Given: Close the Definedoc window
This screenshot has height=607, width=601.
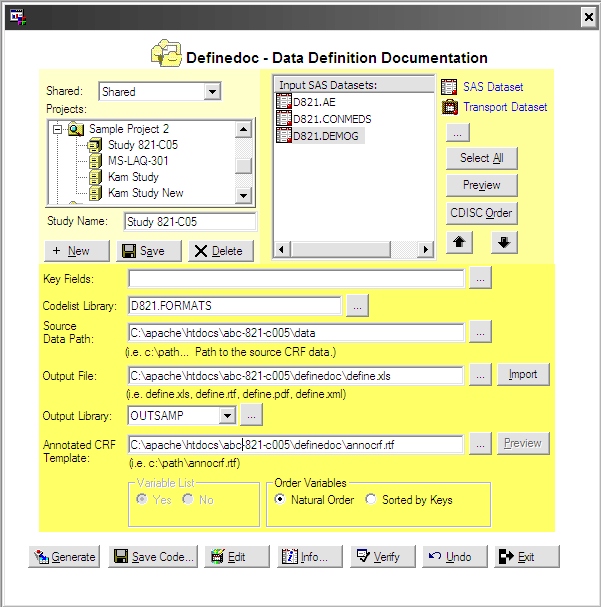Looking at the screenshot, I should pyautogui.click(x=589, y=17).
